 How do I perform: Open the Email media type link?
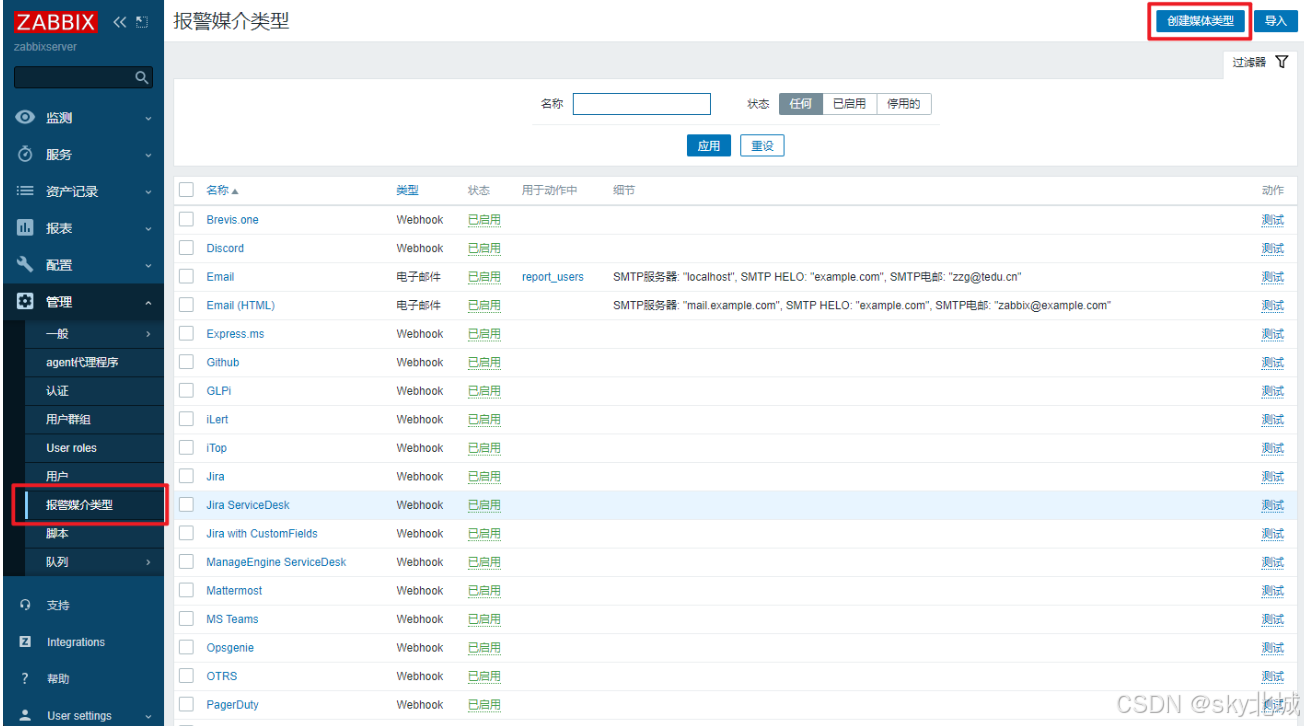pos(220,277)
